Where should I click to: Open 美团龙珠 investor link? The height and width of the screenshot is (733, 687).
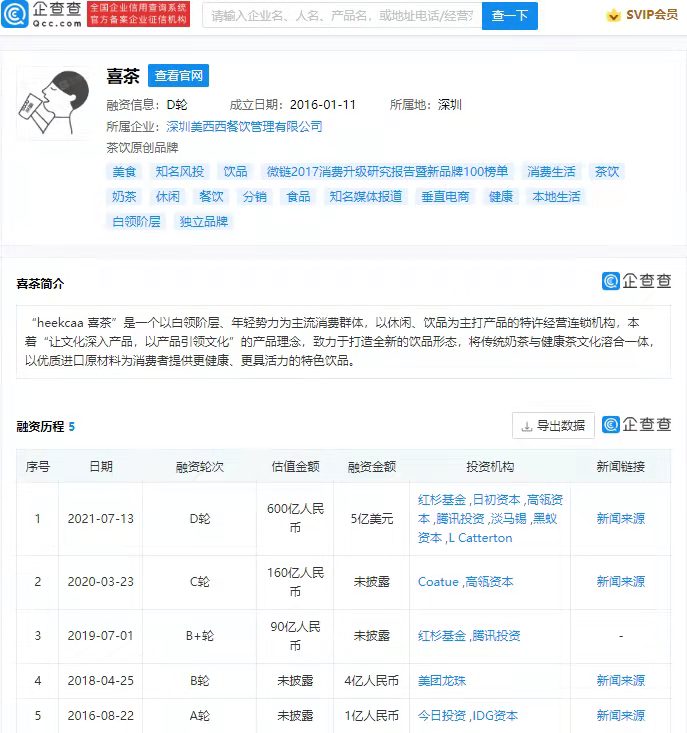pos(442,681)
